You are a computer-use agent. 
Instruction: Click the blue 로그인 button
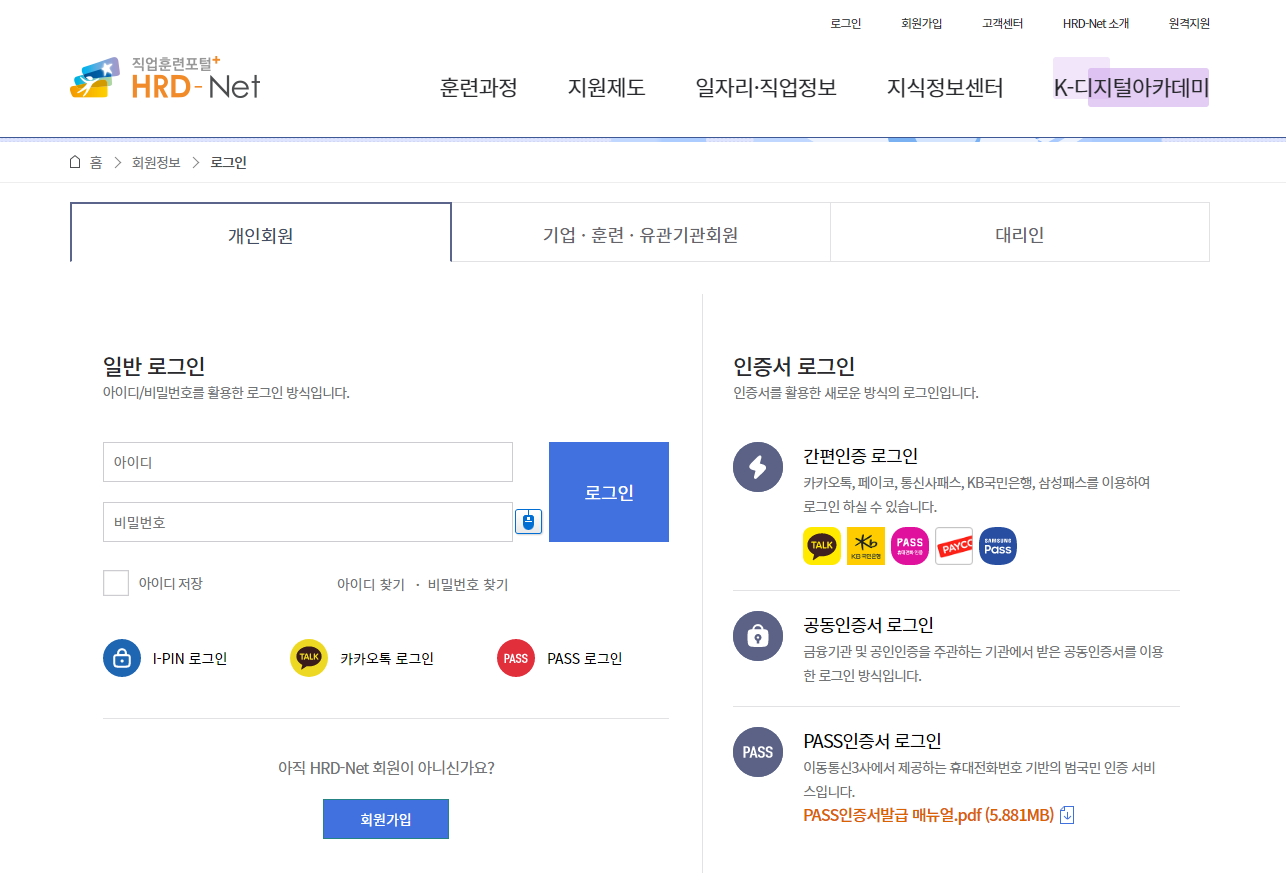[x=608, y=491]
